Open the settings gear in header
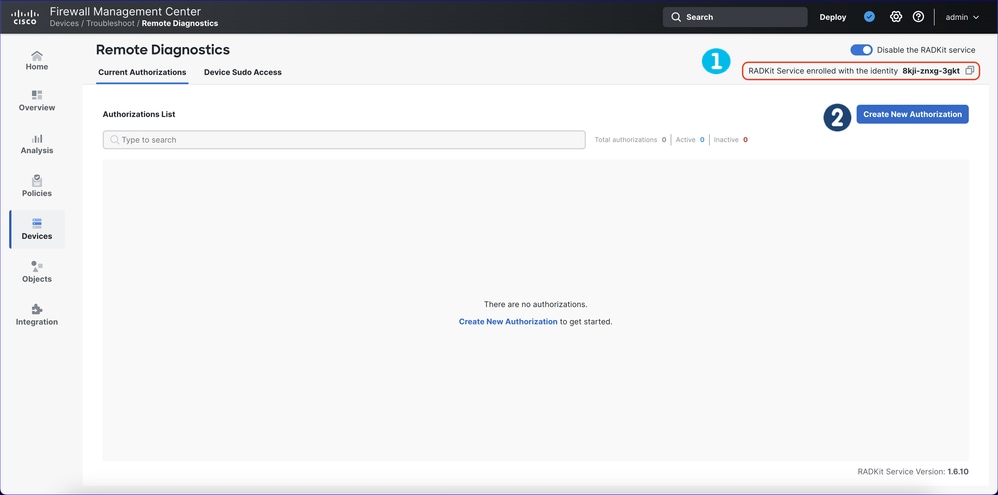This screenshot has height=495, width=998. [896, 17]
